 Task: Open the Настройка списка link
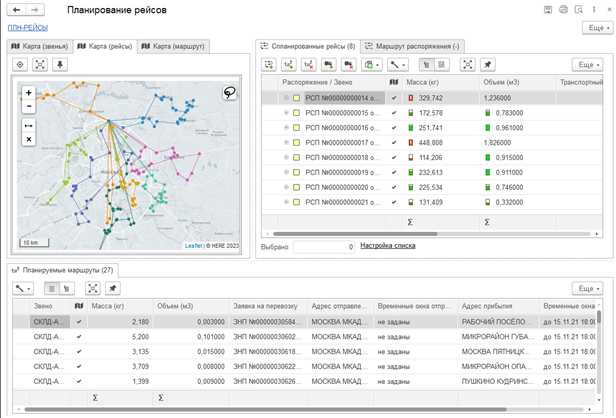coord(388,246)
